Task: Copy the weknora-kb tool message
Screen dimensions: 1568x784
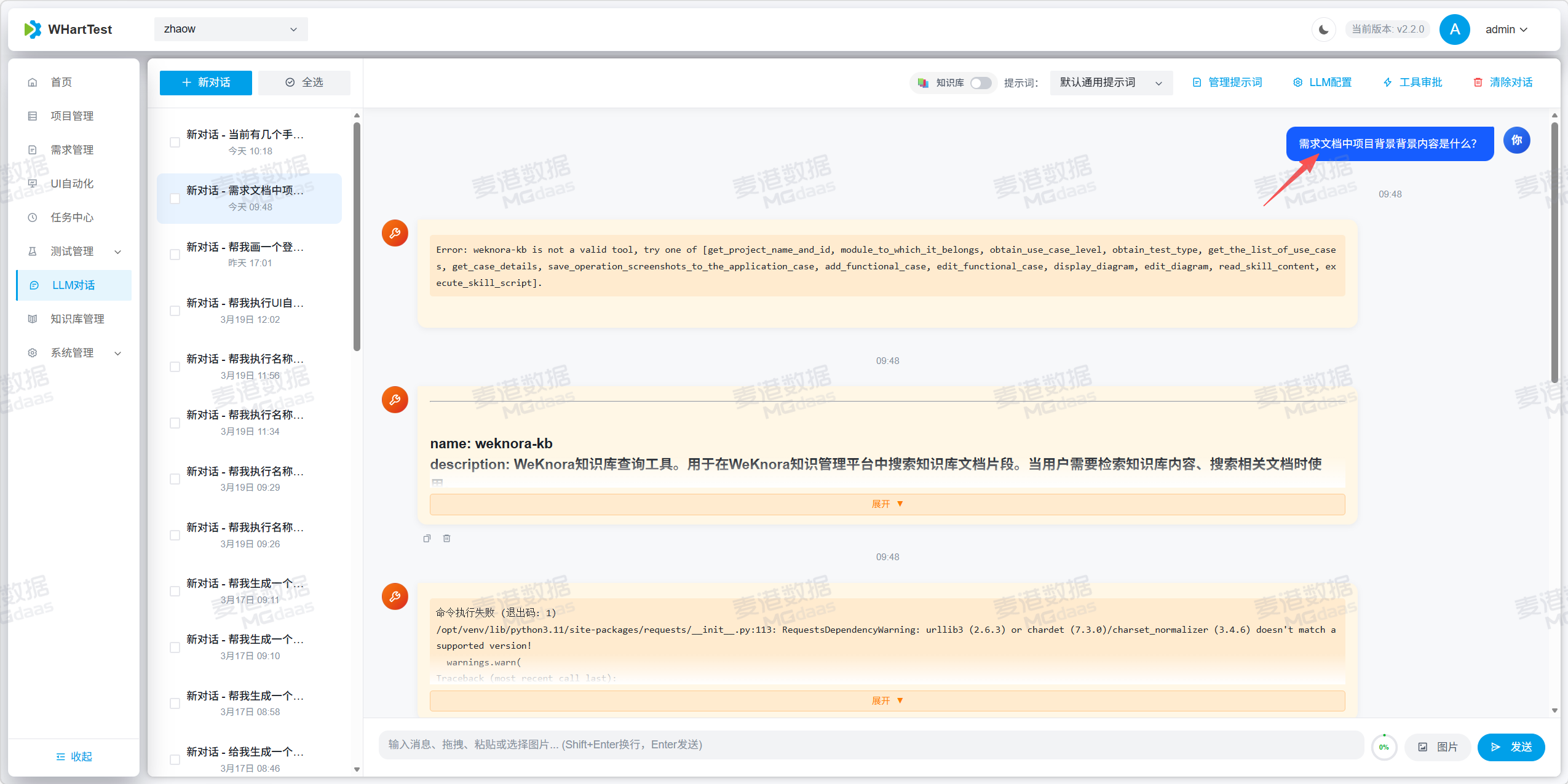Action: 427,537
